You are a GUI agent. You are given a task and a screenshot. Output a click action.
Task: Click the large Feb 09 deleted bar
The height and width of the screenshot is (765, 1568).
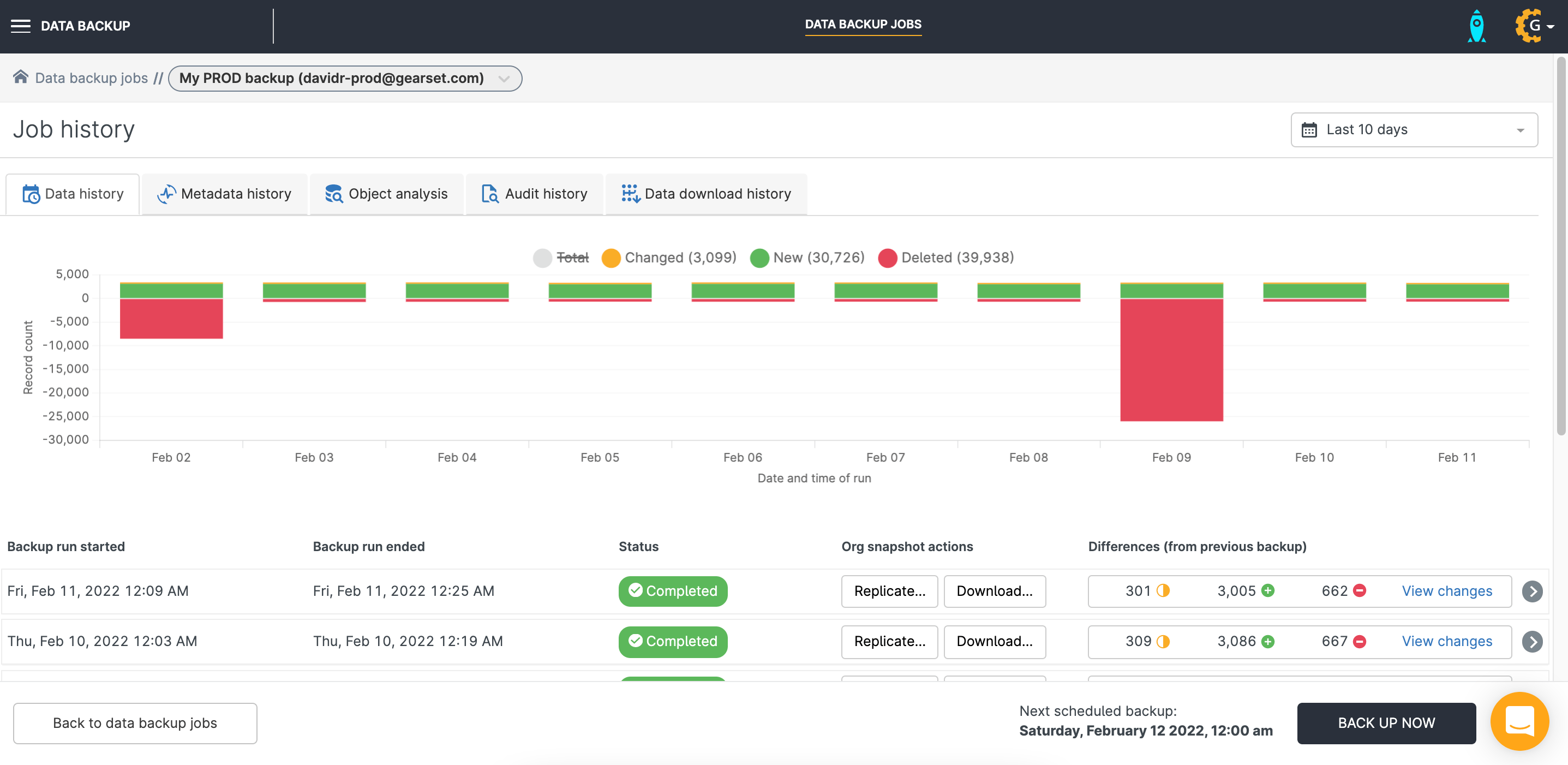(x=1171, y=359)
